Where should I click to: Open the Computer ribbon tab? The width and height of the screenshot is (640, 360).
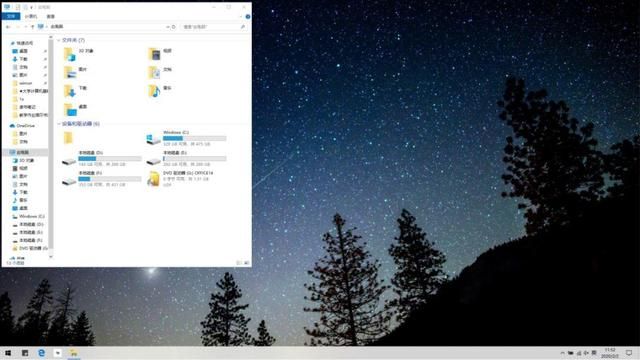pyautogui.click(x=31, y=16)
